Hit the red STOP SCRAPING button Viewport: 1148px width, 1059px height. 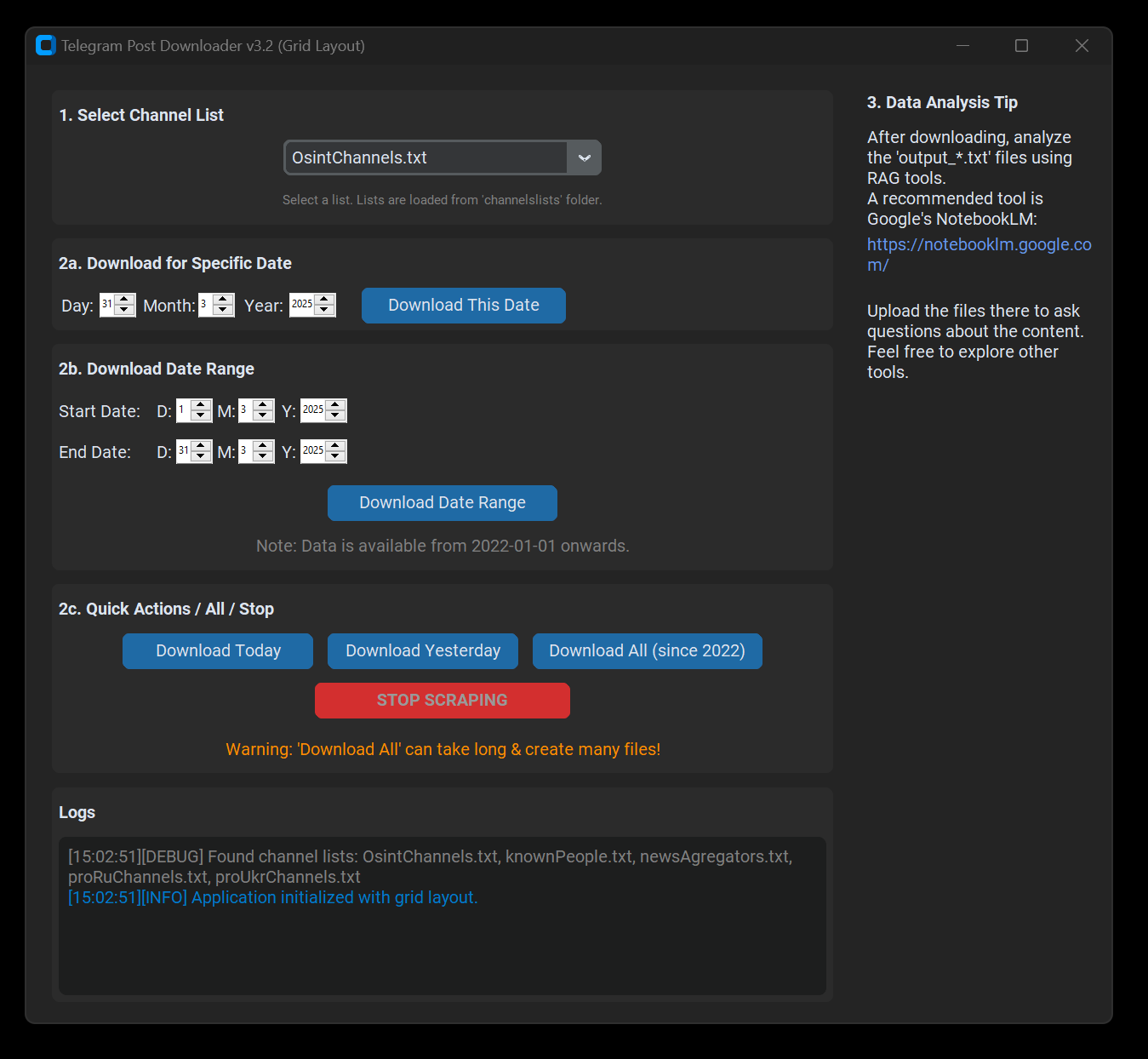[443, 701]
